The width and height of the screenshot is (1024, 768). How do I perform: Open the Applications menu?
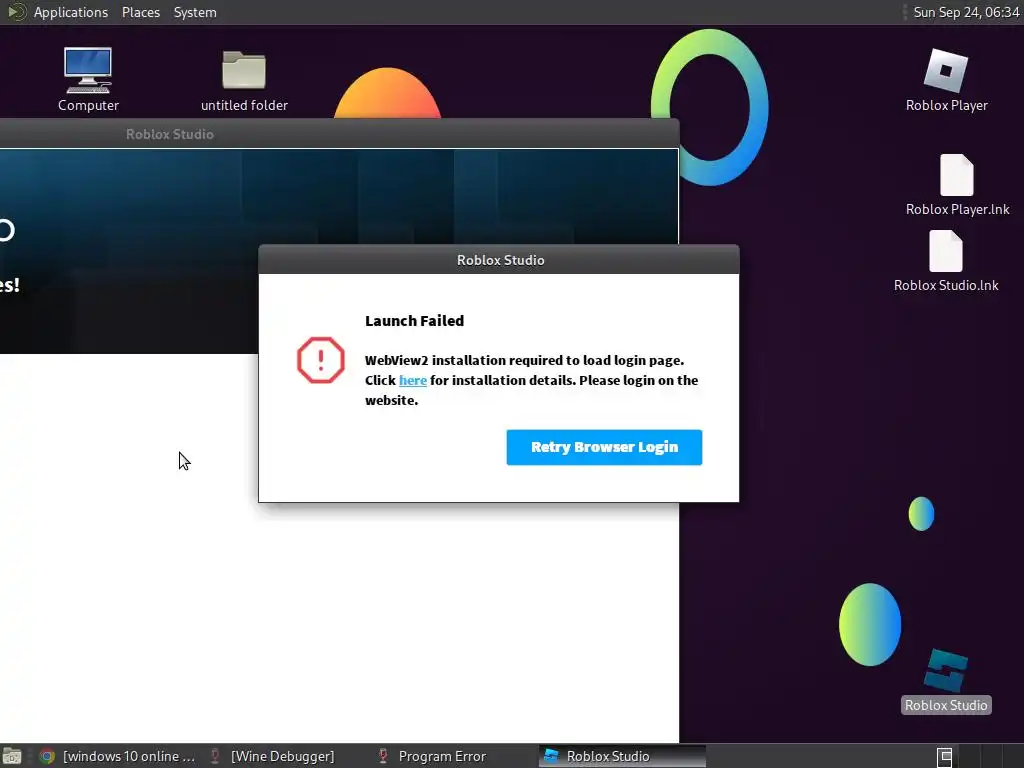(71, 12)
